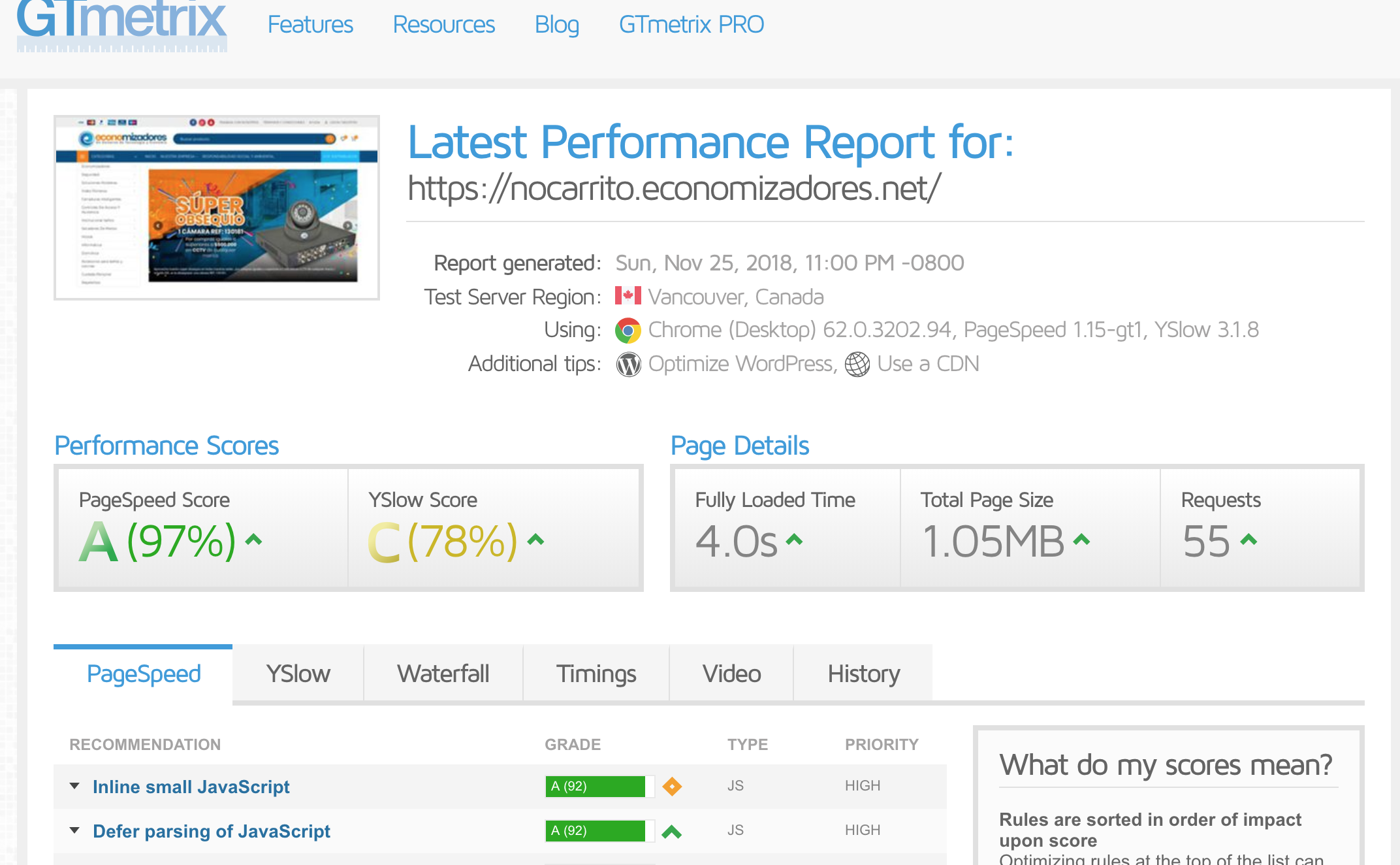Click the Optimize WordPress link
The image size is (1400, 865).
point(742,364)
